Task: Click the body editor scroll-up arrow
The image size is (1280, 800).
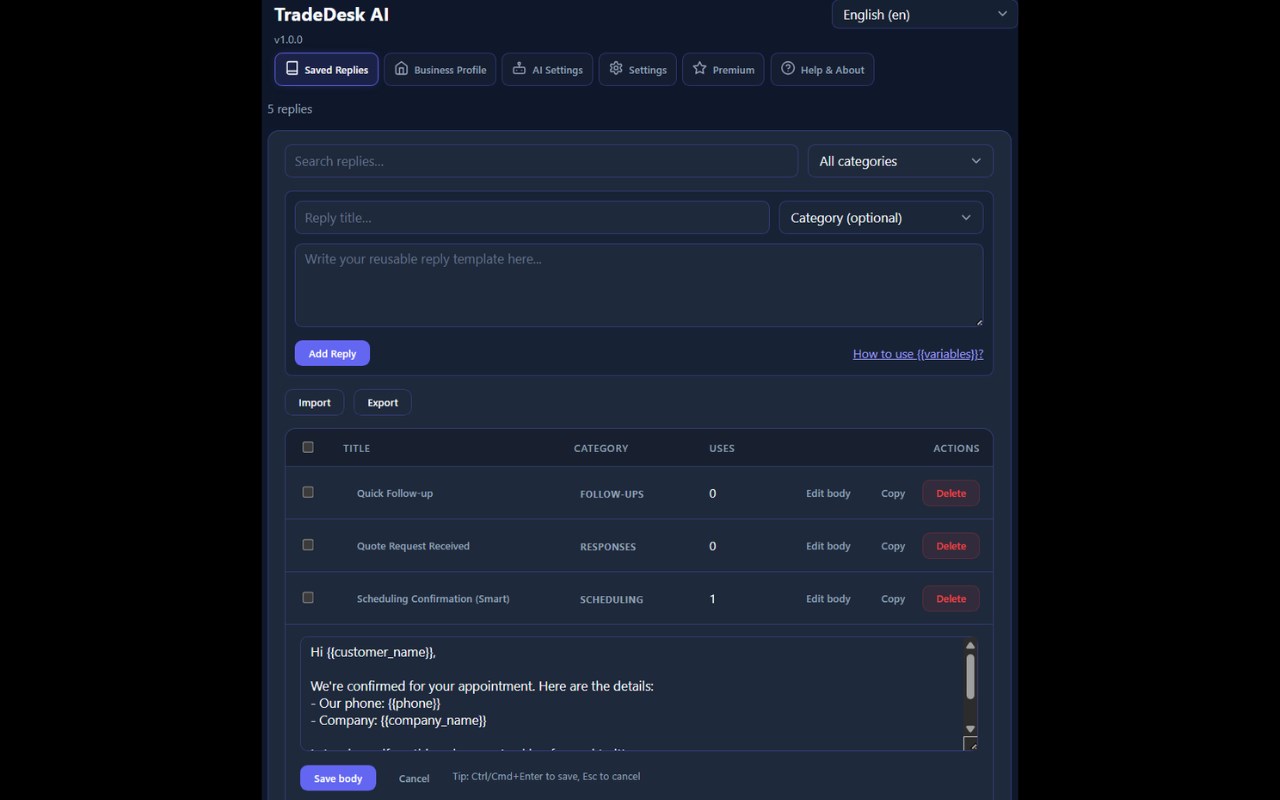Action: (970, 646)
